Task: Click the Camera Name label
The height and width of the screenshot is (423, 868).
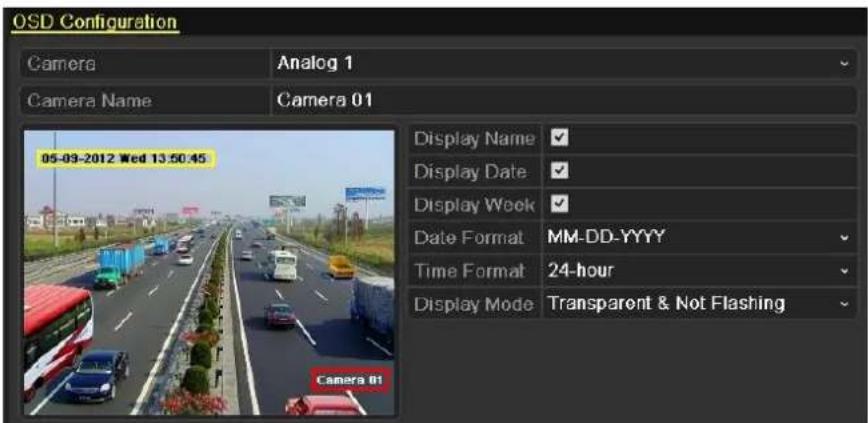Action: (x=89, y=101)
